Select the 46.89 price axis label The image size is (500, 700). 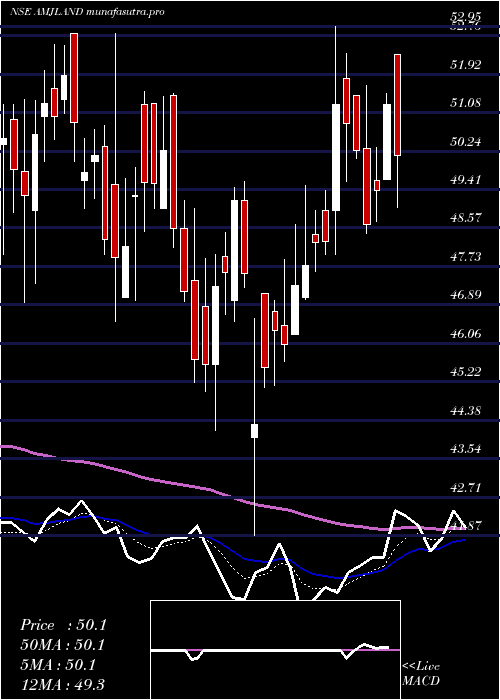pos(466,295)
